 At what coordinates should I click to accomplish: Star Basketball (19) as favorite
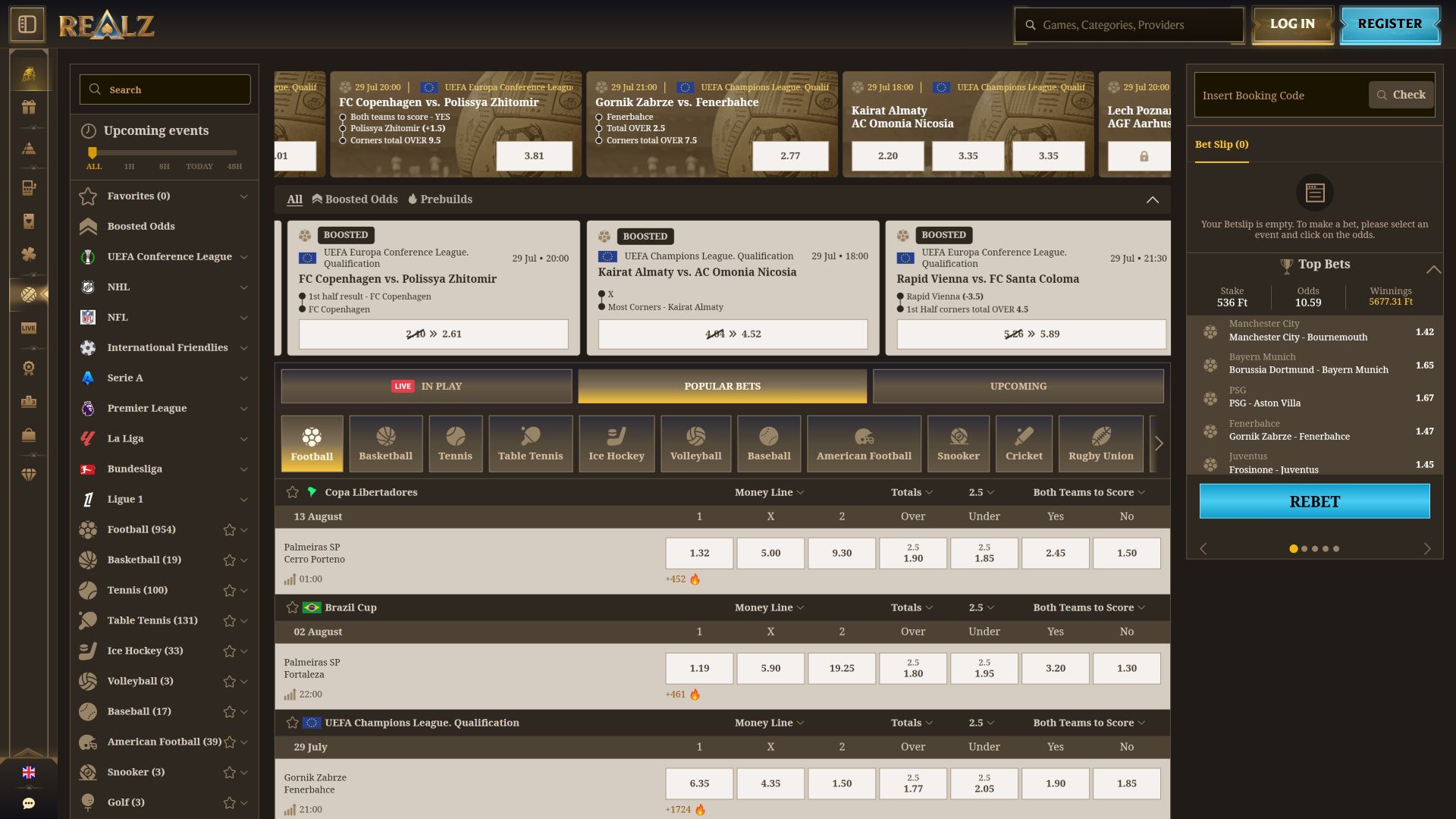tap(229, 560)
